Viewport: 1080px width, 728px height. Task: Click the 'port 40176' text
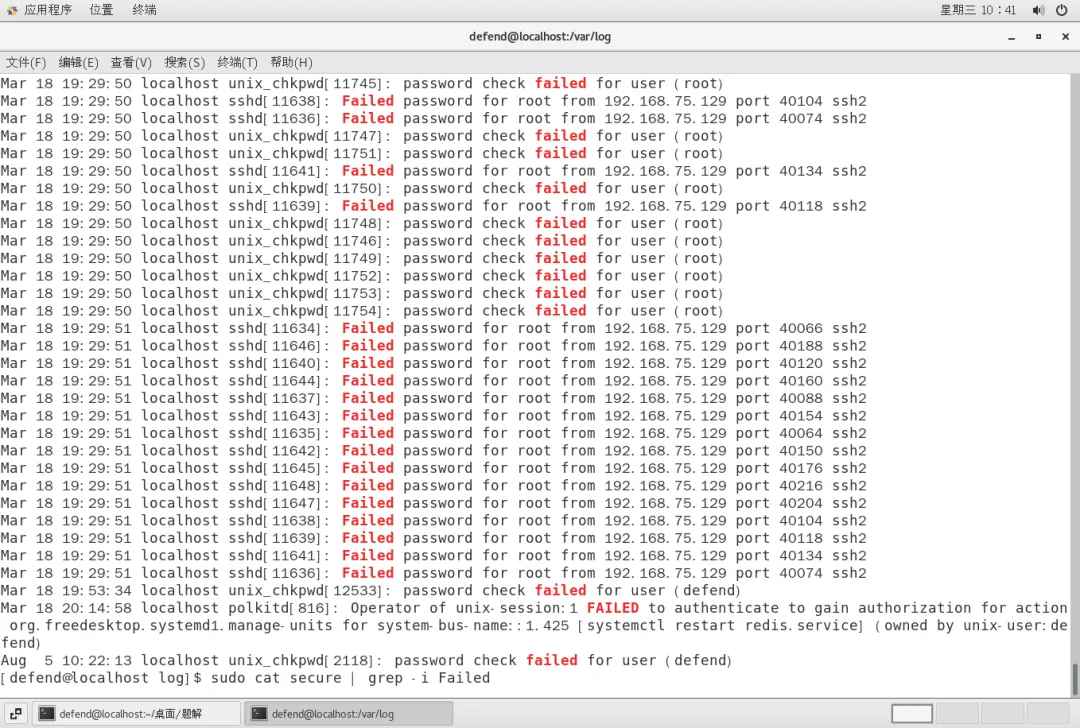[x=779, y=468]
